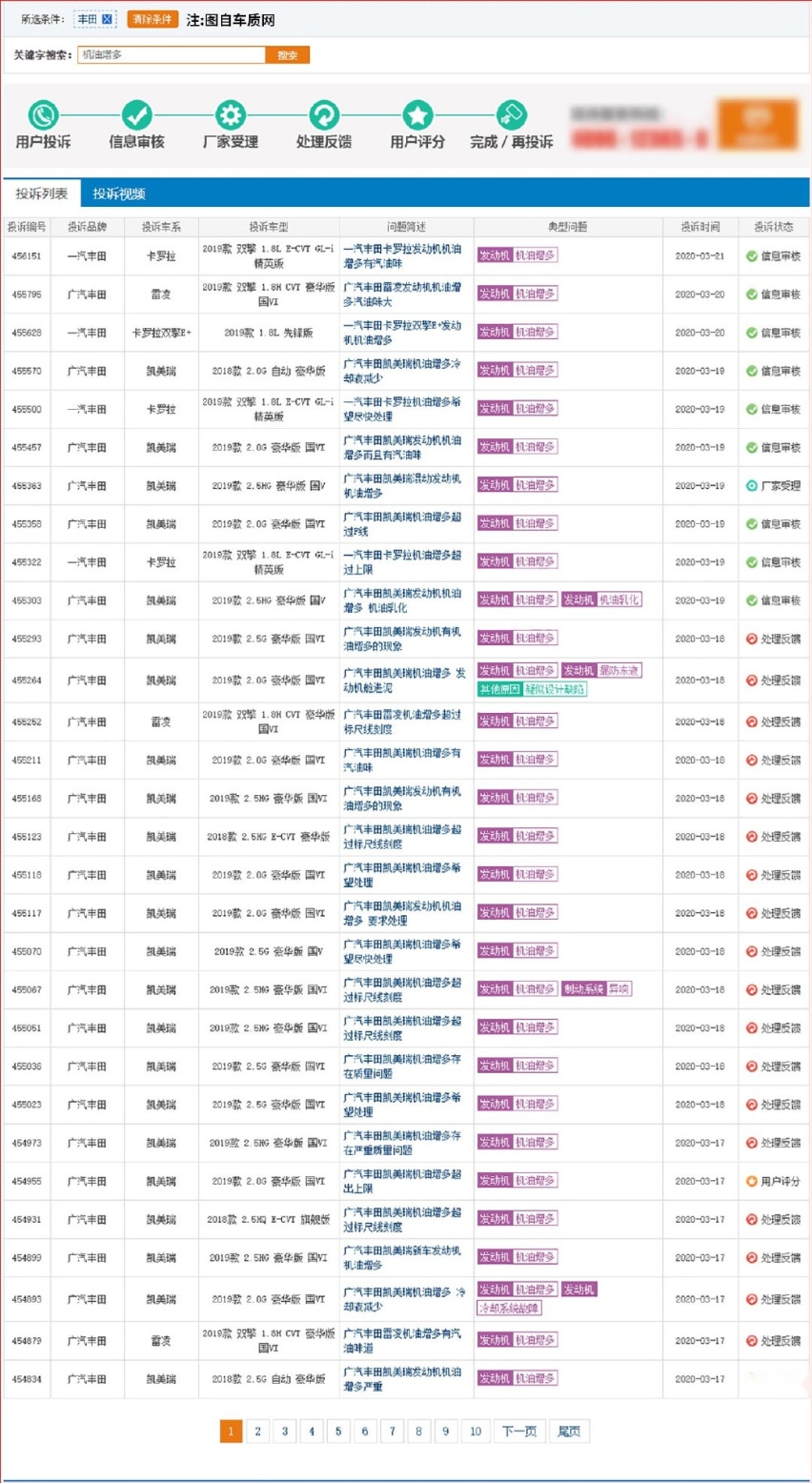812x1483 pixels.
Task: Click the 下一页 next page button
Action: coord(519,1432)
